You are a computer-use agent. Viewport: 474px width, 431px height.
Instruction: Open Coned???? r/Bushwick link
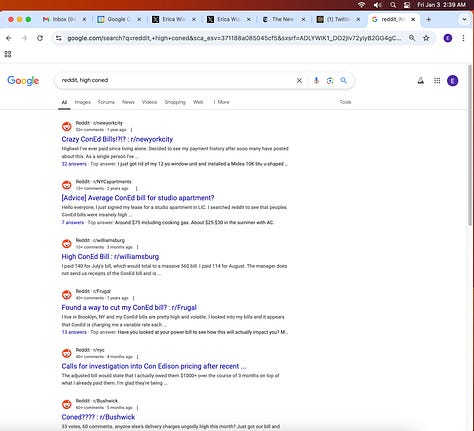[98, 417]
